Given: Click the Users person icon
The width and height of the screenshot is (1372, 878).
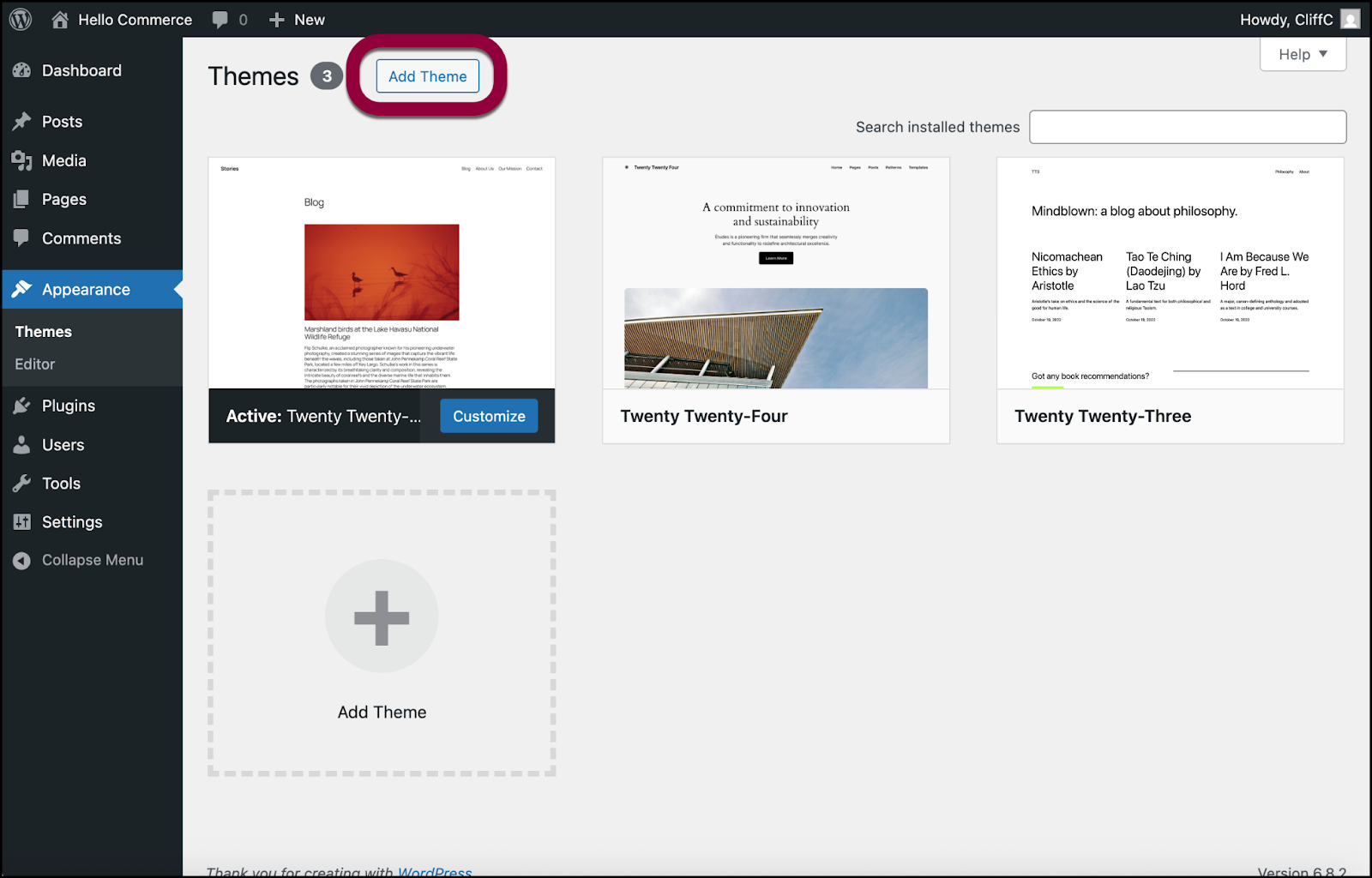Looking at the screenshot, I should [x=22, y=445].
